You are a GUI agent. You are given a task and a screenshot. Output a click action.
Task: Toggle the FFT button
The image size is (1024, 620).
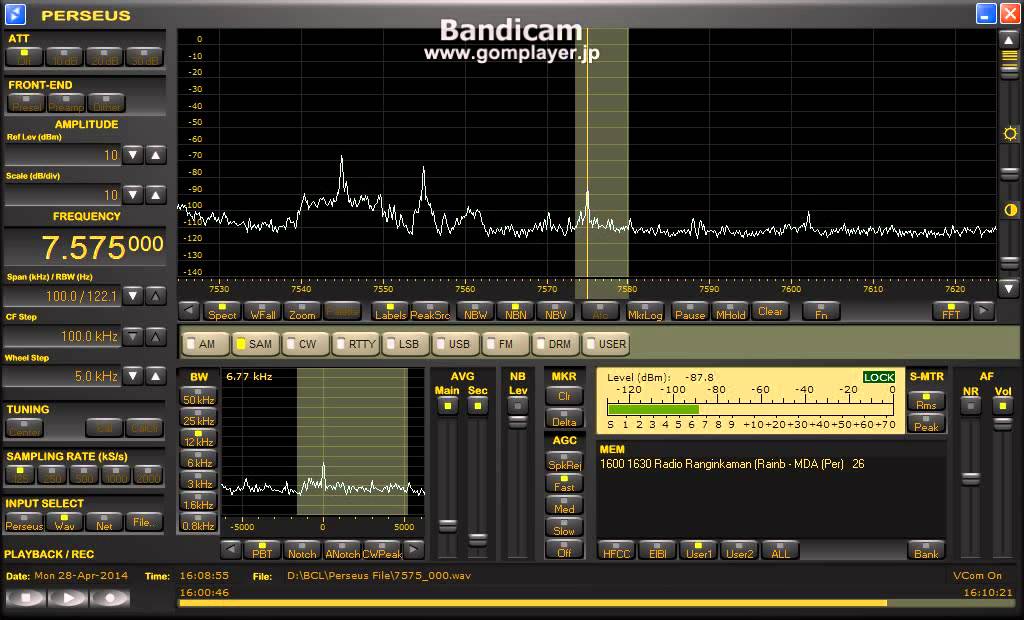[951, 311]
